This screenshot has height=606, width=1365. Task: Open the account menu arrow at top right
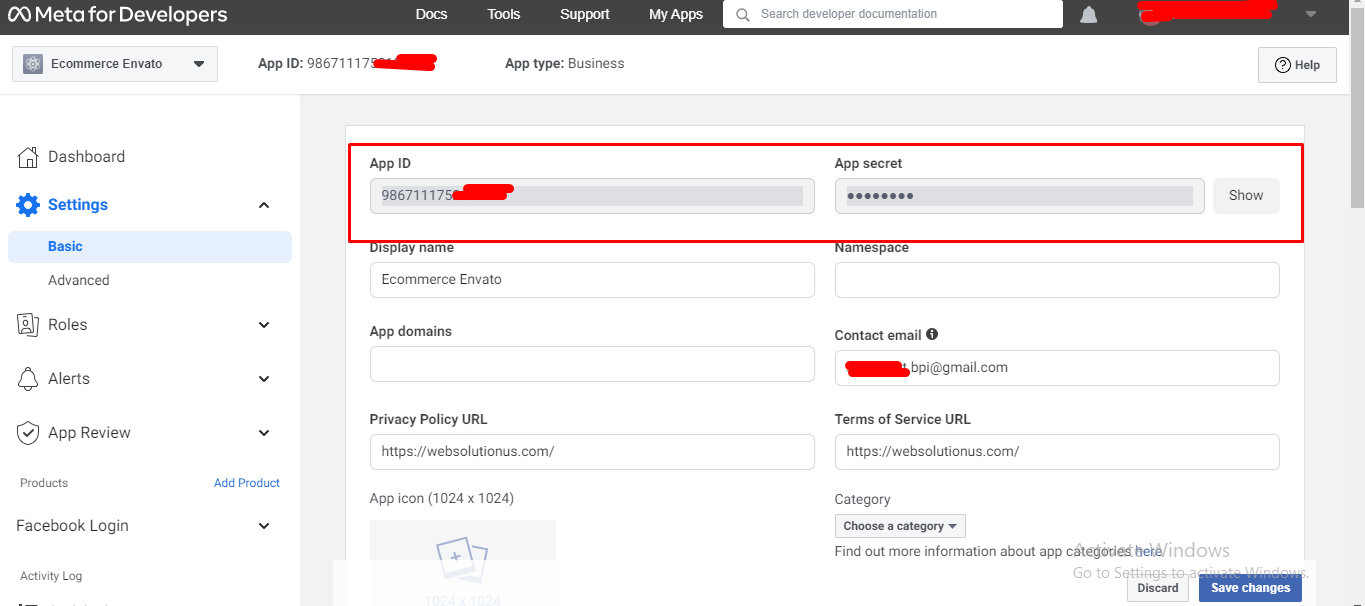pos(1311,14)
